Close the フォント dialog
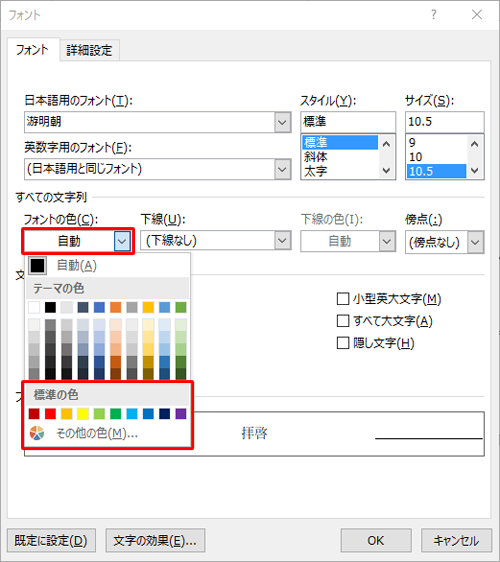500x562 pixels. tap(477, 15)
